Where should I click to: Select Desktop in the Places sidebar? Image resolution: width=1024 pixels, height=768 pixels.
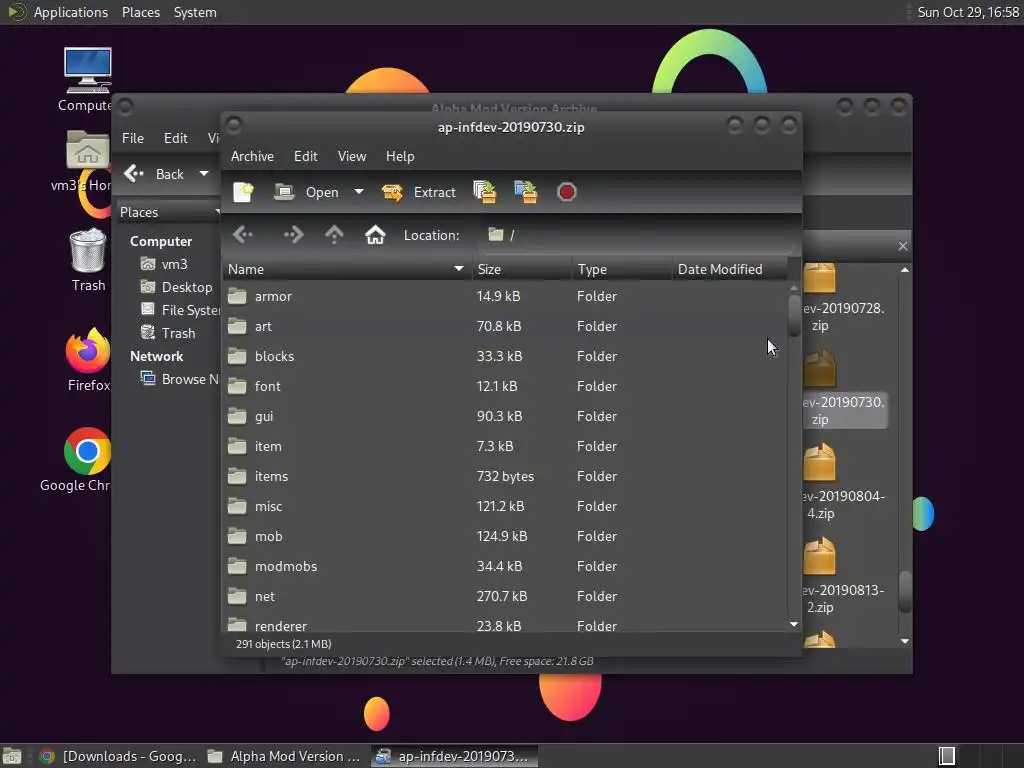point(176,287)
